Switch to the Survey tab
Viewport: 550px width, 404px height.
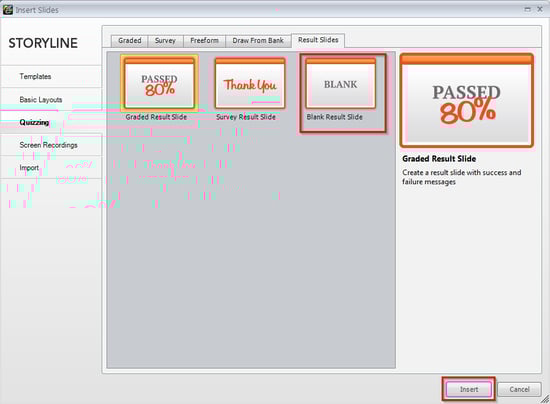[165, 41]
